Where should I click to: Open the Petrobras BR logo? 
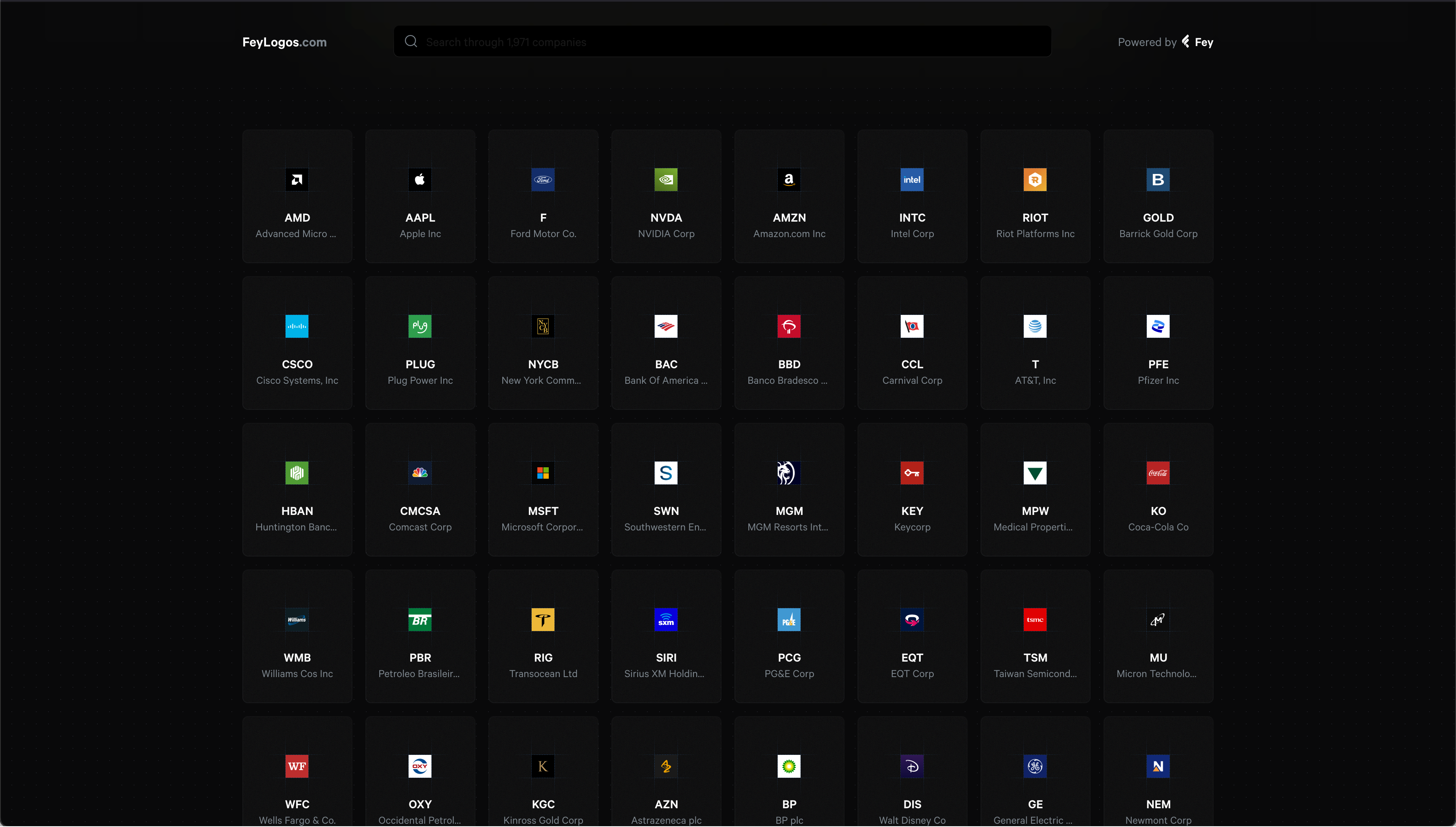pos(420,619)
